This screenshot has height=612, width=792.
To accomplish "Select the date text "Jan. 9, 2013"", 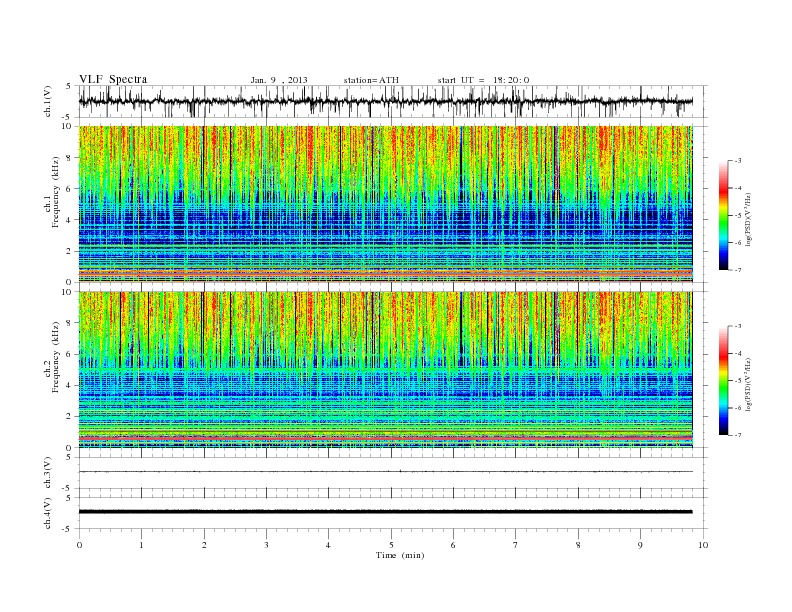I will click(x=279, y=80).
